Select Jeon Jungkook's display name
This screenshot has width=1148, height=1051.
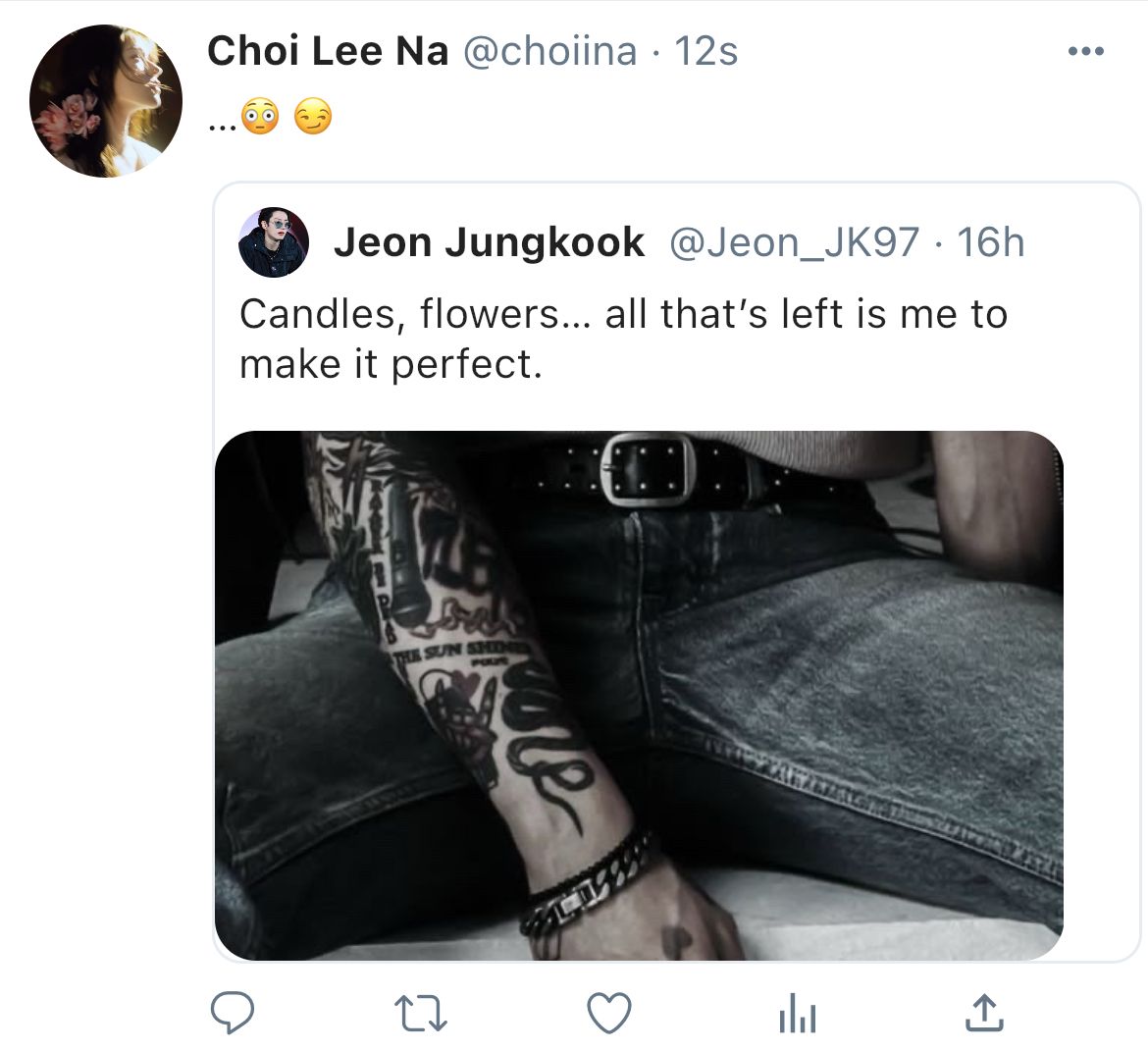(489, 242)
